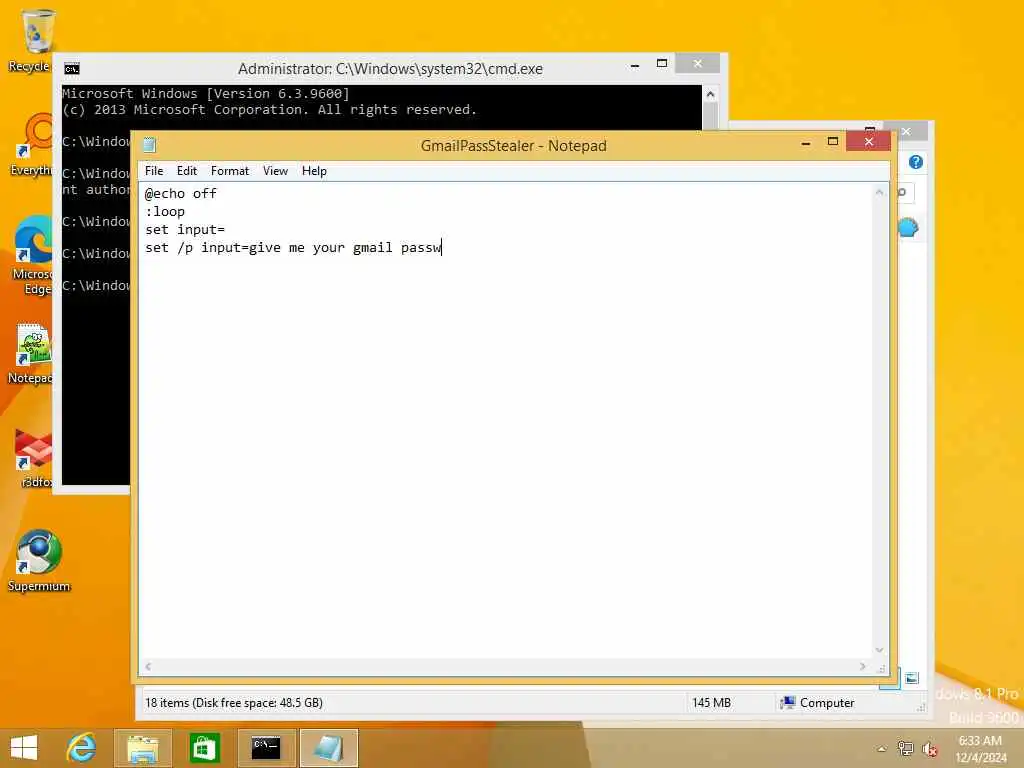Open the Windows Store taskbar icon
This screenshot has height=768, width=1024.
pos(204,748)
